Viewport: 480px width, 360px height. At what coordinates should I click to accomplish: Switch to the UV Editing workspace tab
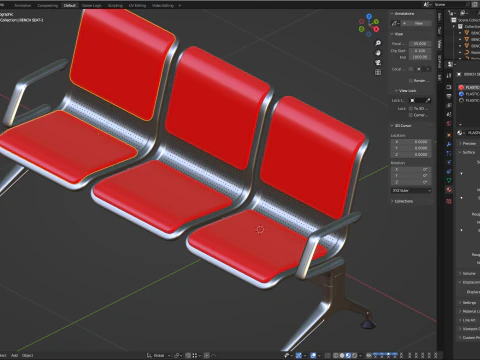click(x=137, y=5)
